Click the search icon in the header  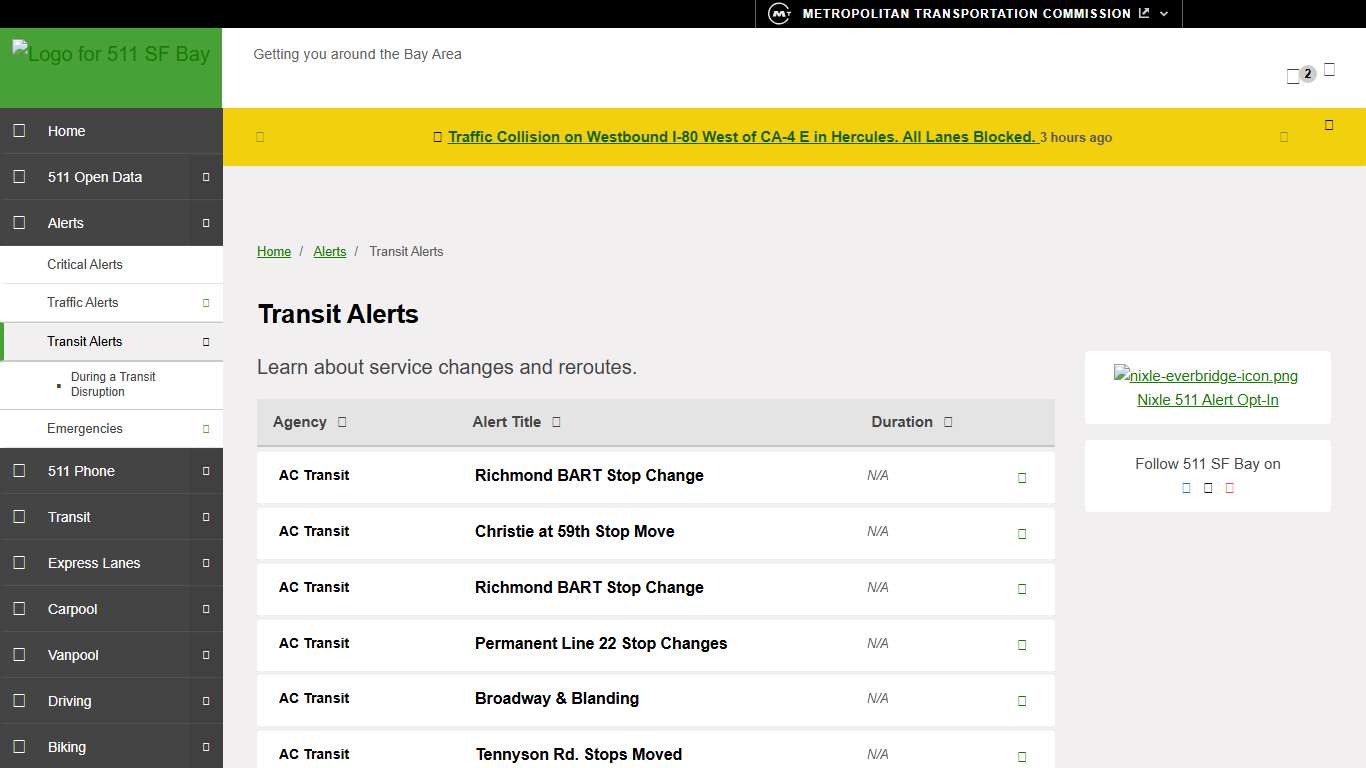click(1329, 68)
